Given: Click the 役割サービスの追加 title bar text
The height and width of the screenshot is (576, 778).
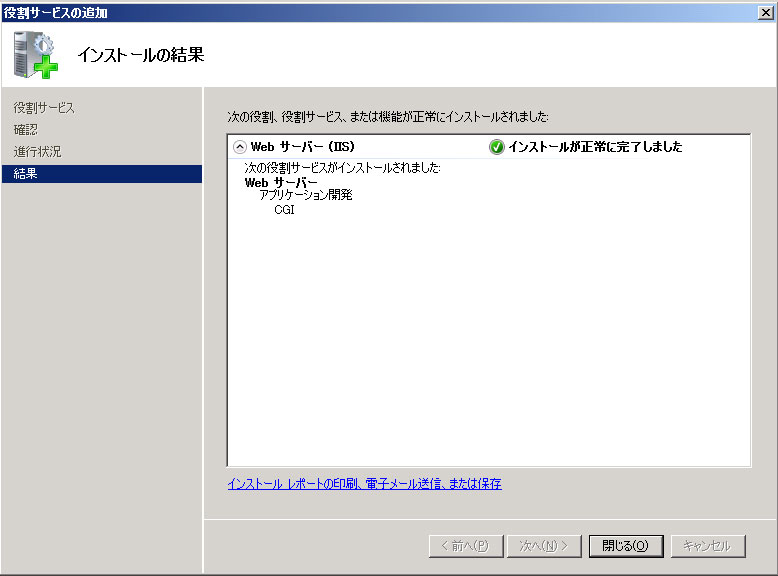Looking at the screenshot, I should [56, 12].
